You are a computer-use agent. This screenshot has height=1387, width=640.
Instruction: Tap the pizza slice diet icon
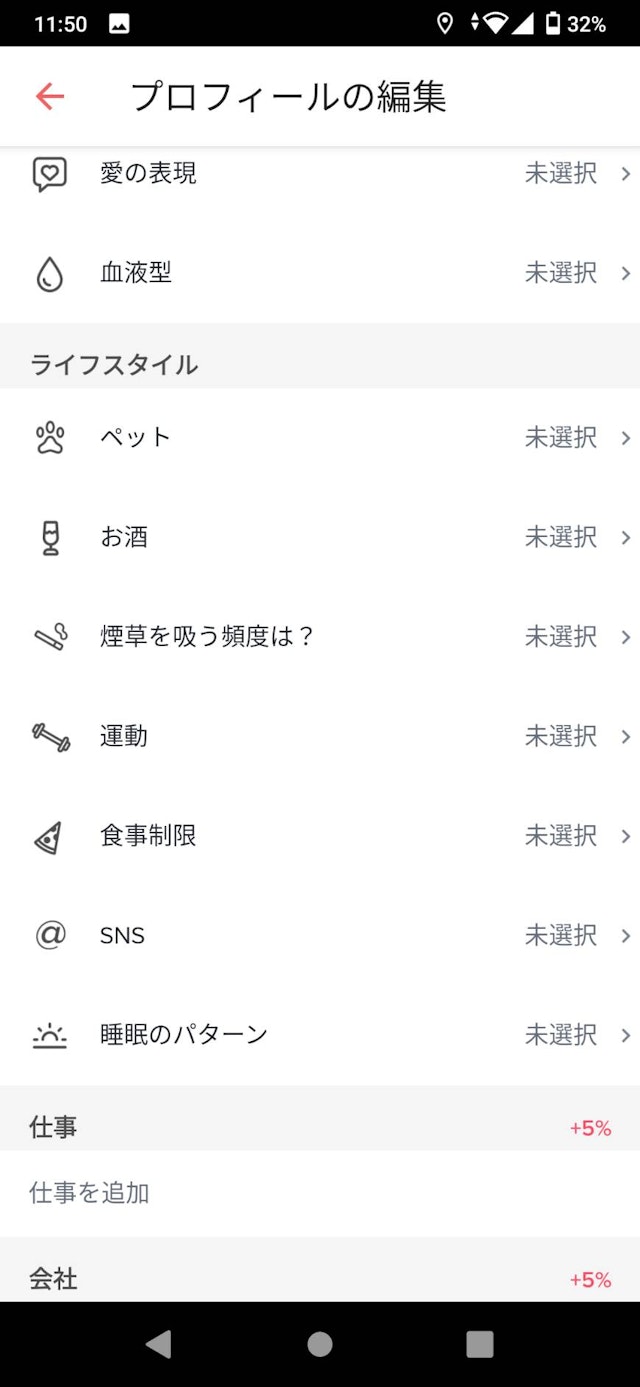point(50,837)
